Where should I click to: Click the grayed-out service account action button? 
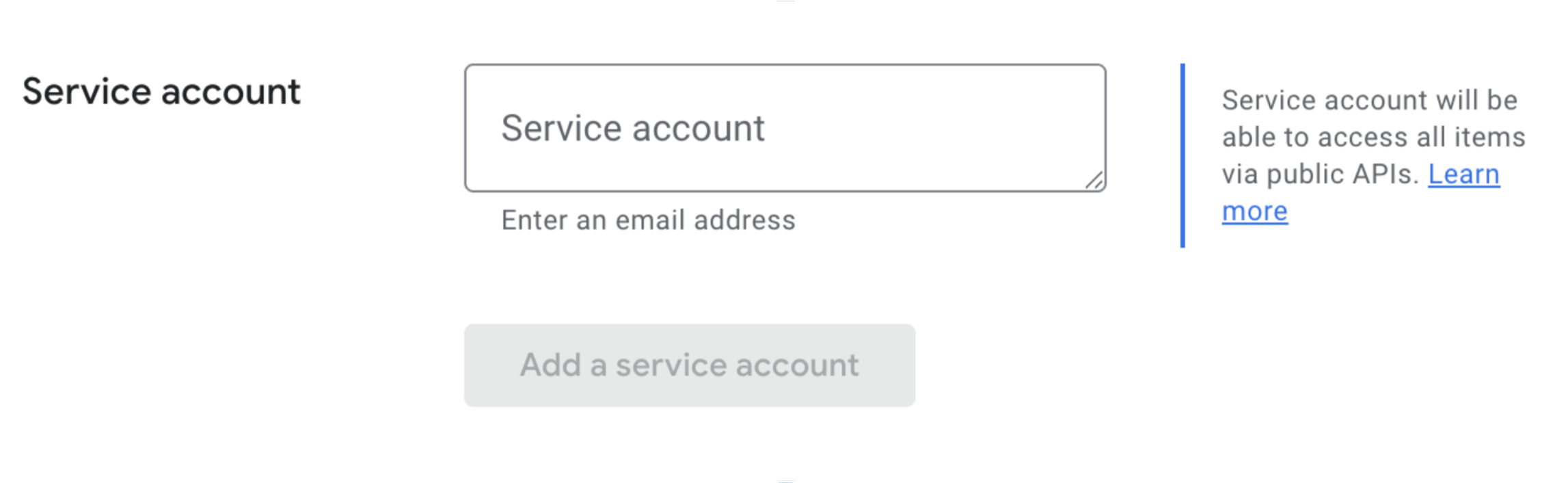pos(688,366)
